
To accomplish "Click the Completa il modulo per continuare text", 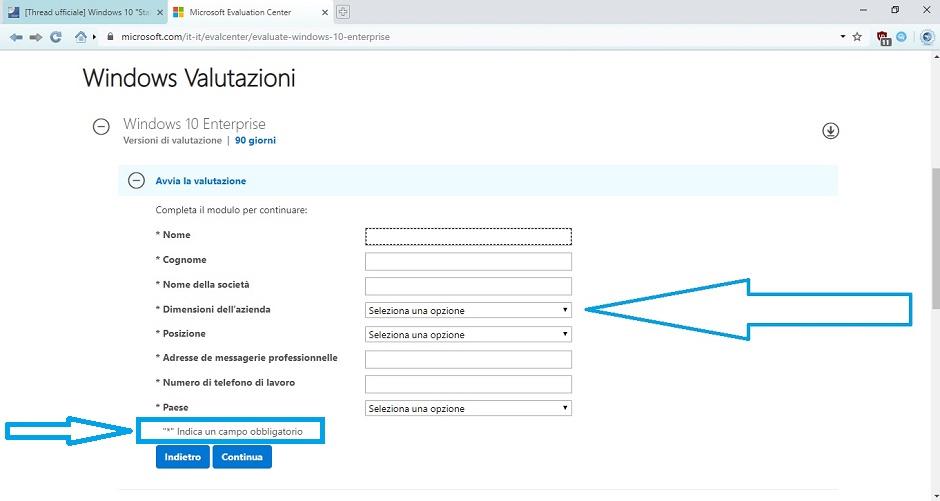I will (231, 210).
